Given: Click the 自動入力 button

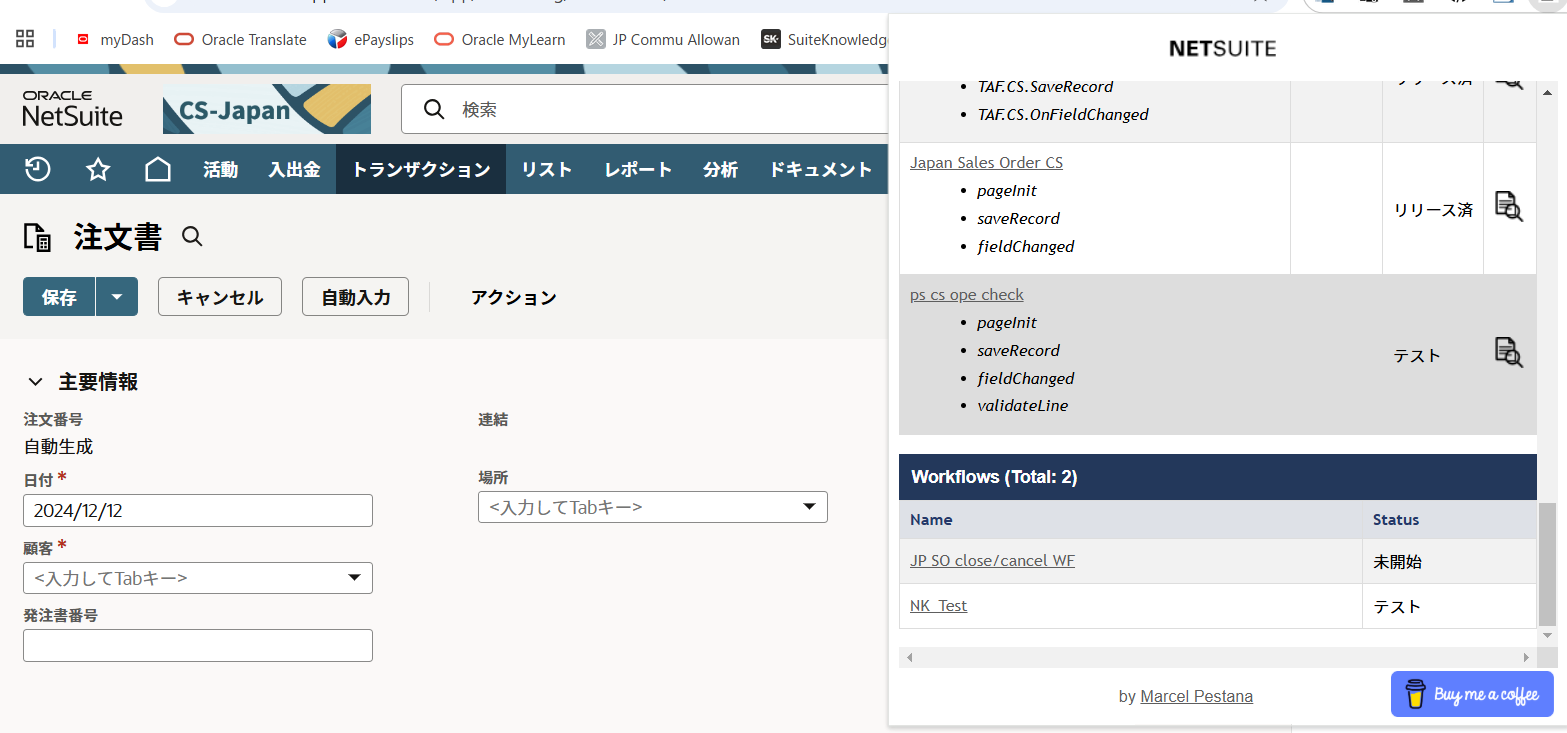Looking at the screenshot, I should click(355, 297).
